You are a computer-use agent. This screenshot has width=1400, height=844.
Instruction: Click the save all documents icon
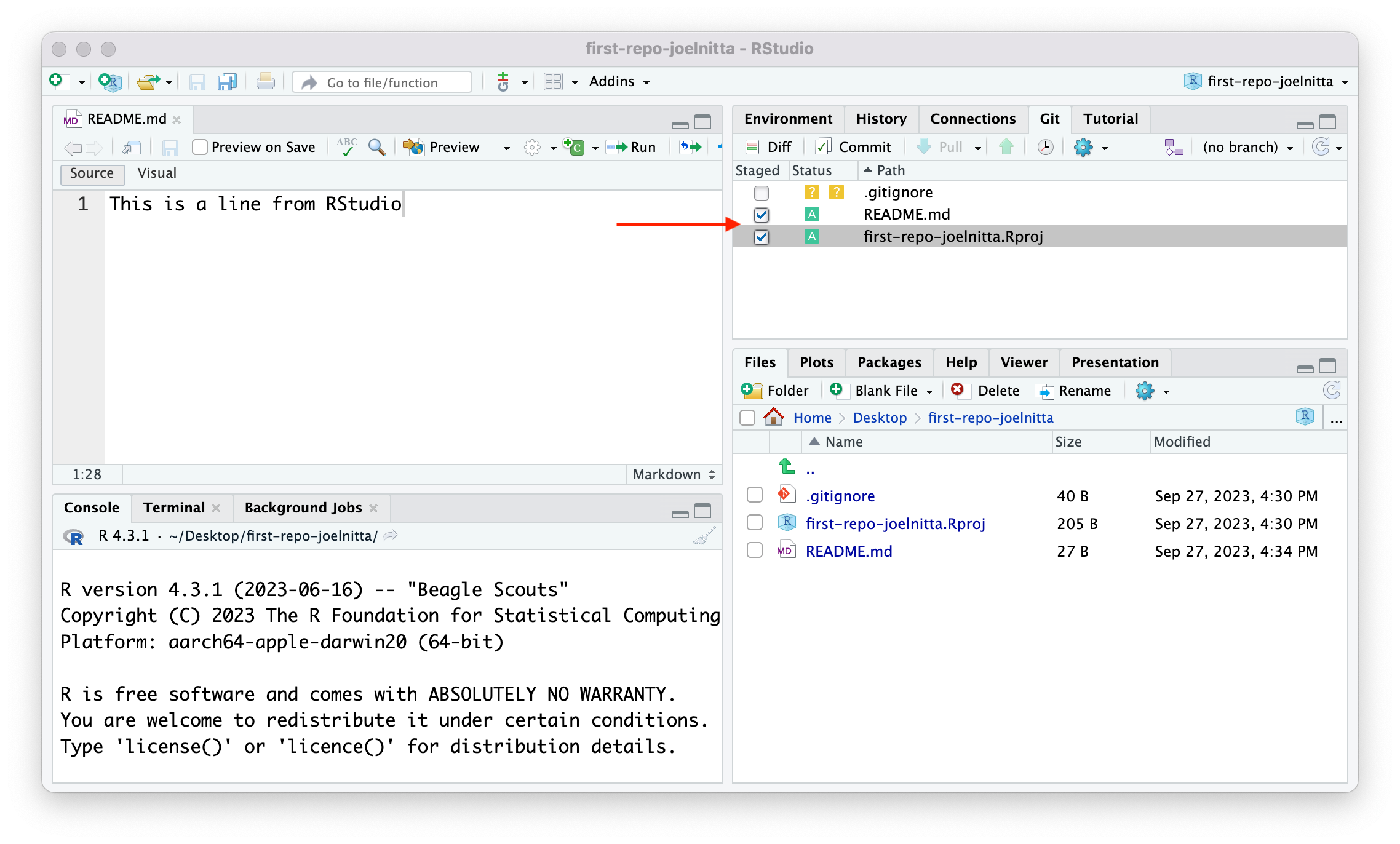click(x=227, y=82)
